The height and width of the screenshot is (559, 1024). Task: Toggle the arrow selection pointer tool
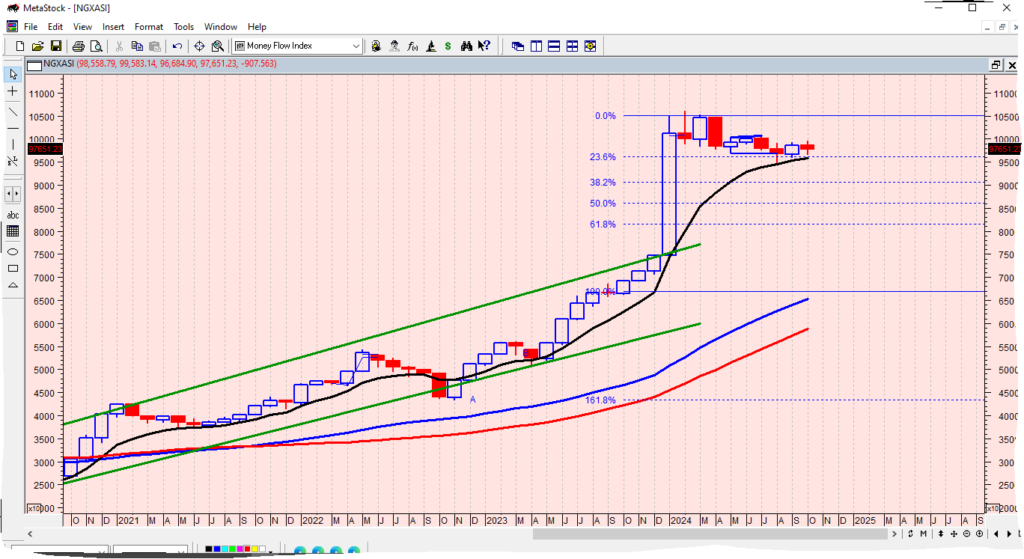coord(13,74)
